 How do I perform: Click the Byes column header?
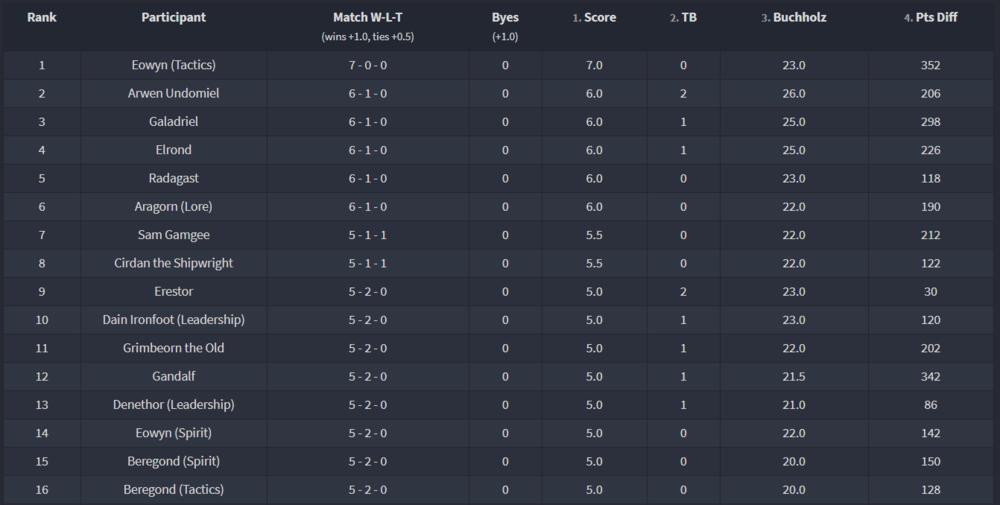point(505,18)
